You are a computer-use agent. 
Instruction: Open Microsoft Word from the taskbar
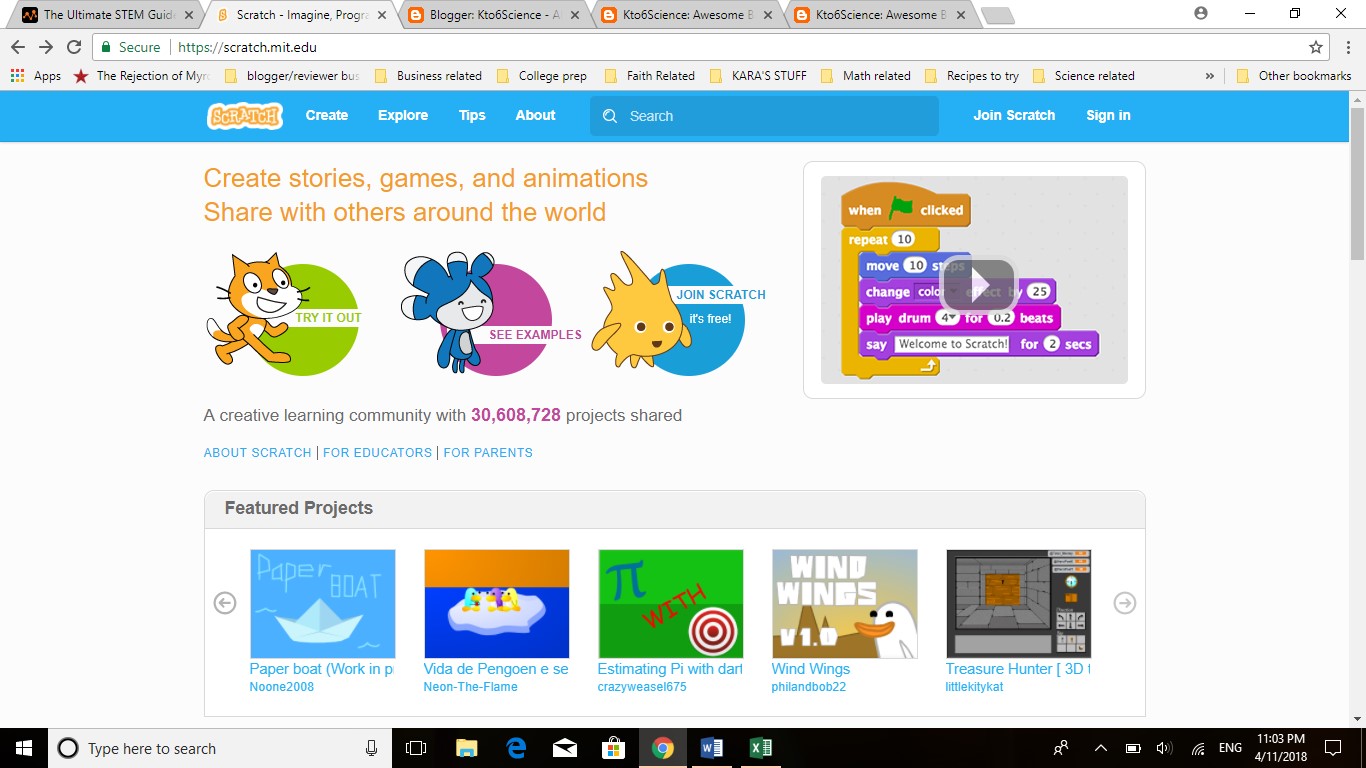(x=713, y=748)
